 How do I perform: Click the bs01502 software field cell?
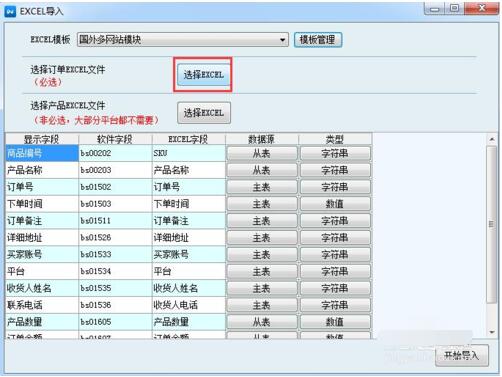115,187
